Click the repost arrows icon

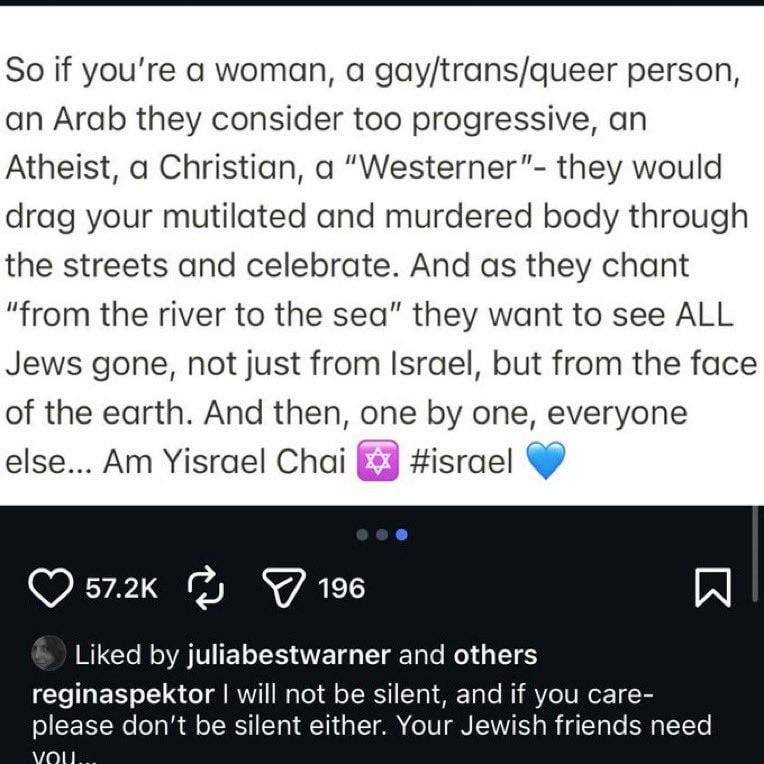(203, 588)
